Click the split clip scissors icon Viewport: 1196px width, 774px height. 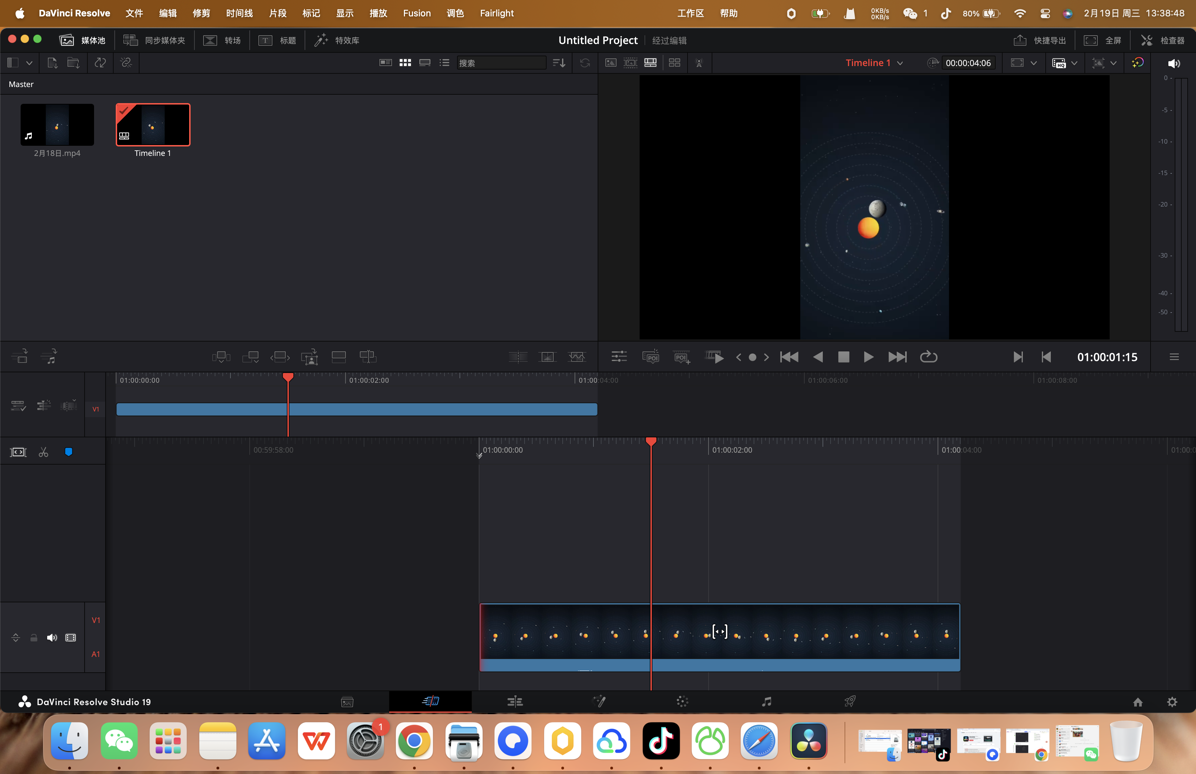tap(43, 453)
